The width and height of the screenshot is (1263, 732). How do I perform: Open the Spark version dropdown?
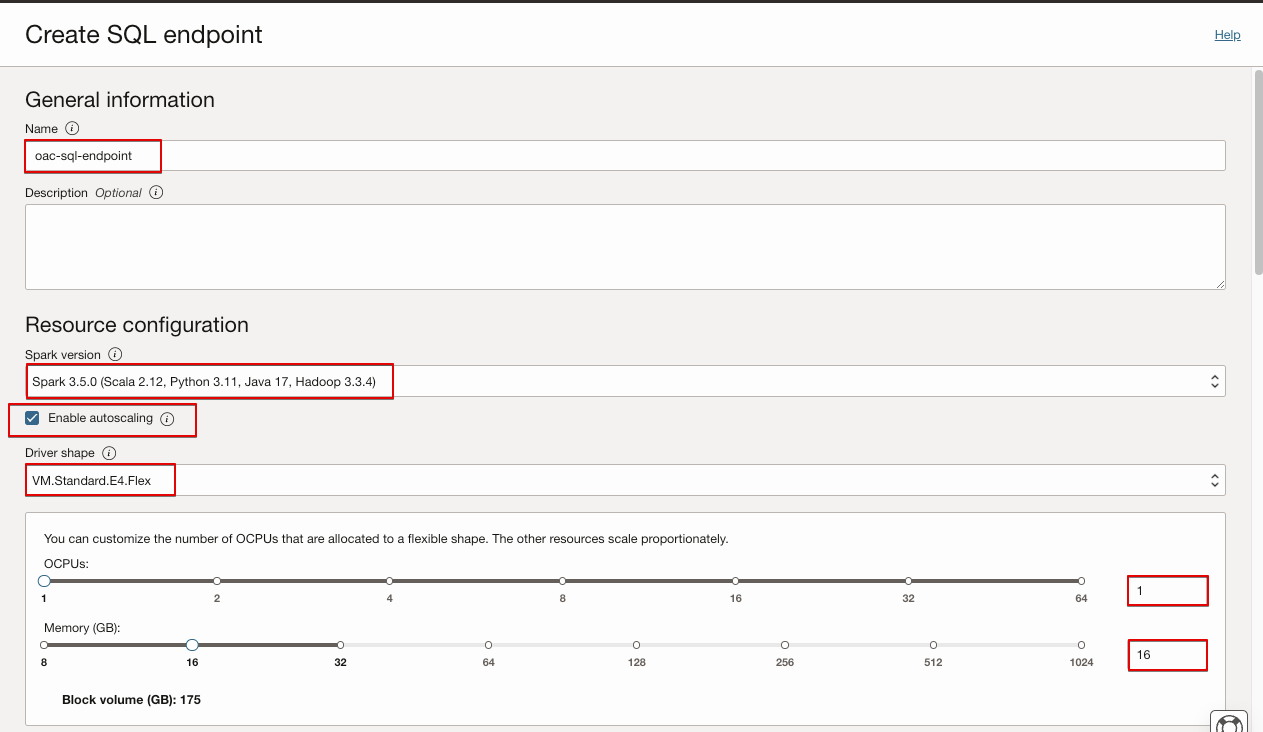point(625,381)
